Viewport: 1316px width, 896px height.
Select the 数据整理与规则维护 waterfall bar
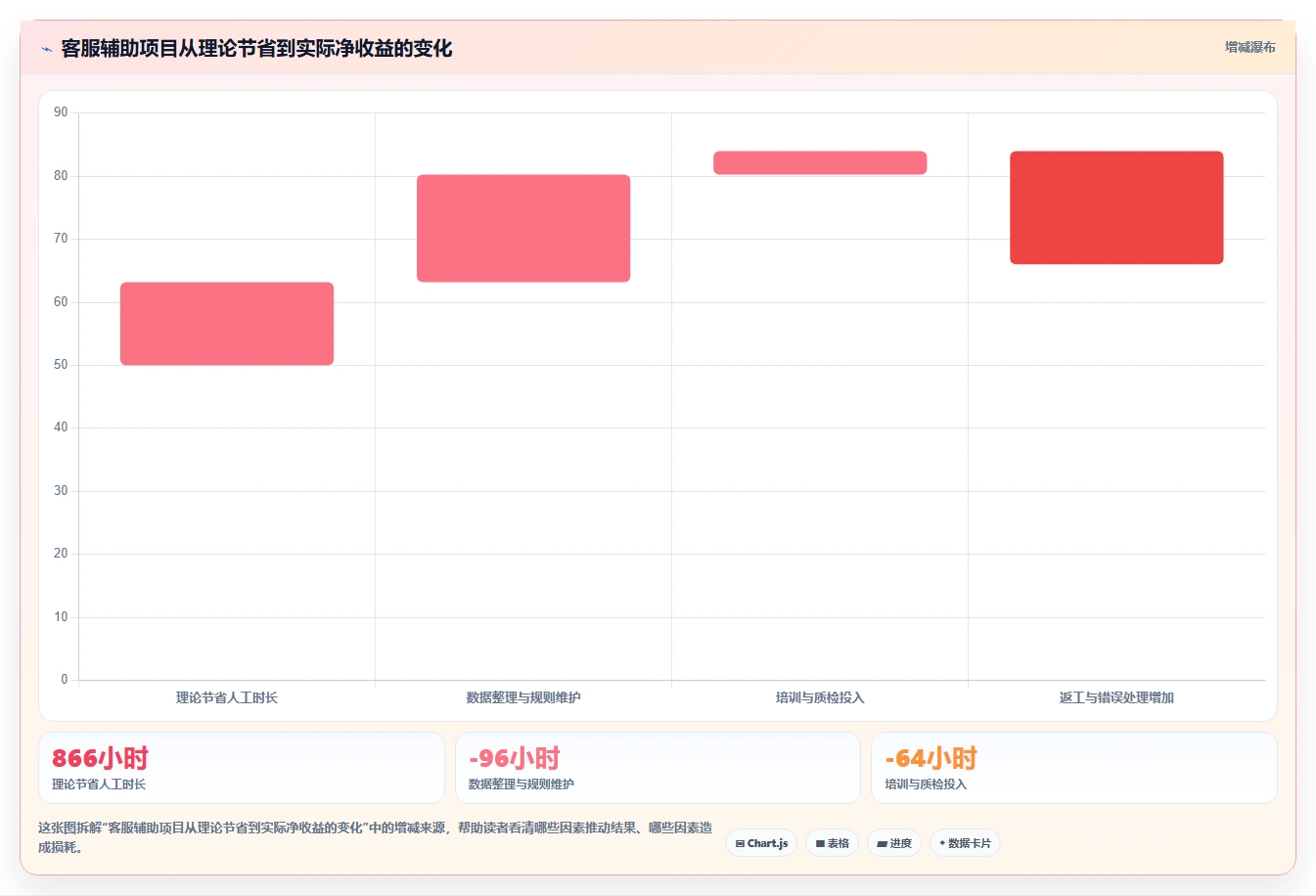523,229
